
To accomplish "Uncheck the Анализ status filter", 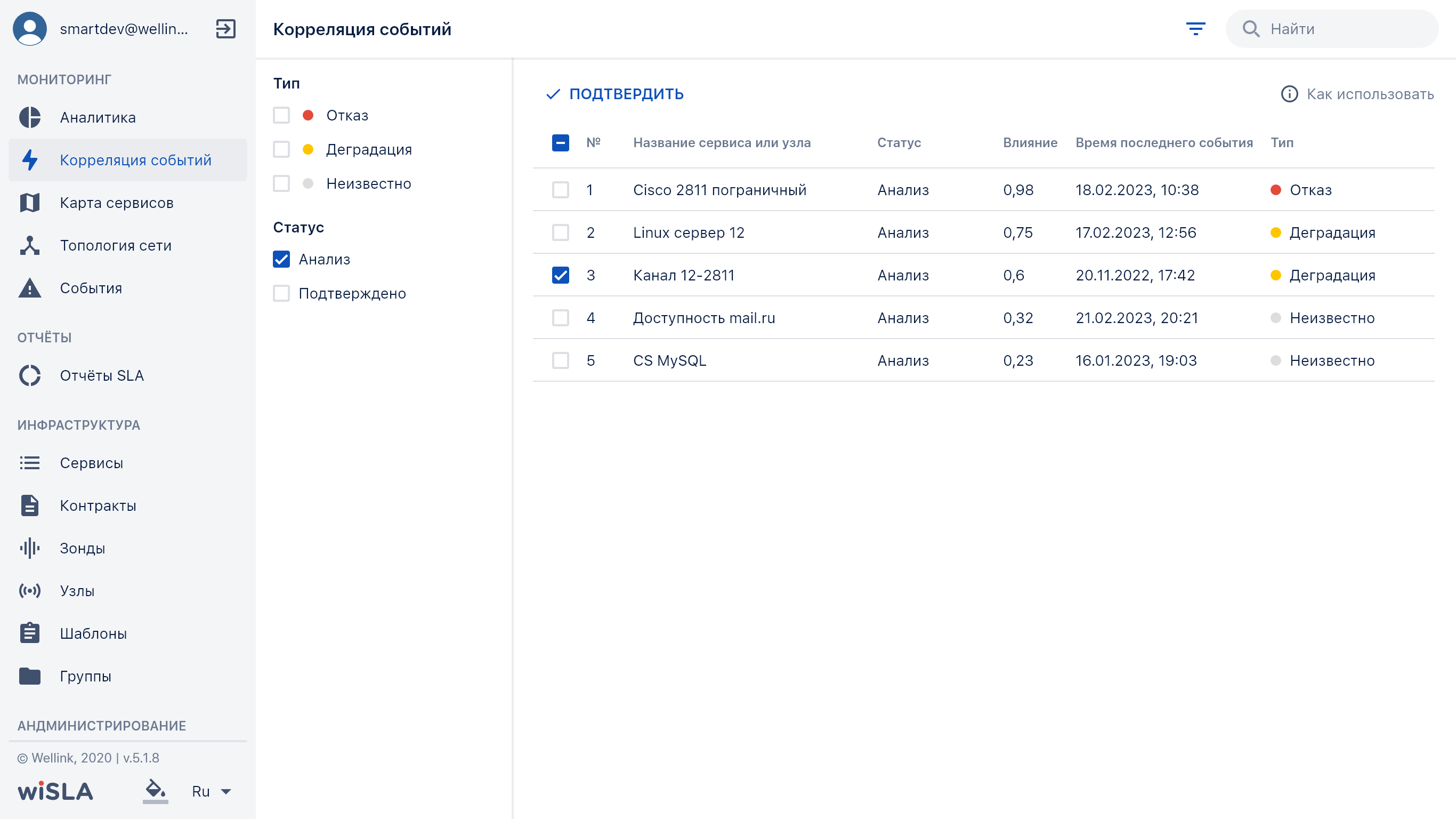I will pyautogui.click(x=281, y=259).
